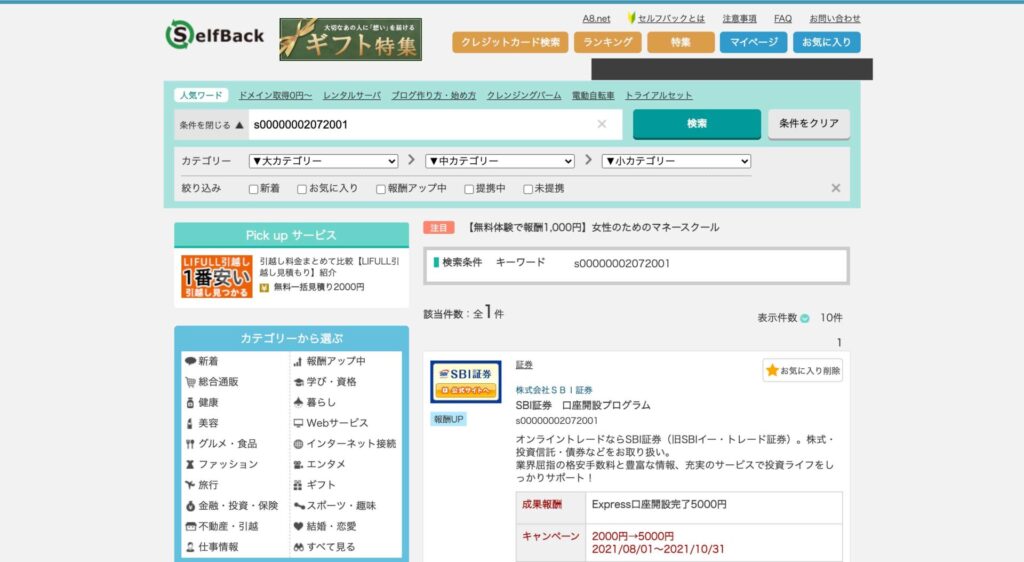Open the LIFULL引越し見積もり text link

[x=330, y=266]
